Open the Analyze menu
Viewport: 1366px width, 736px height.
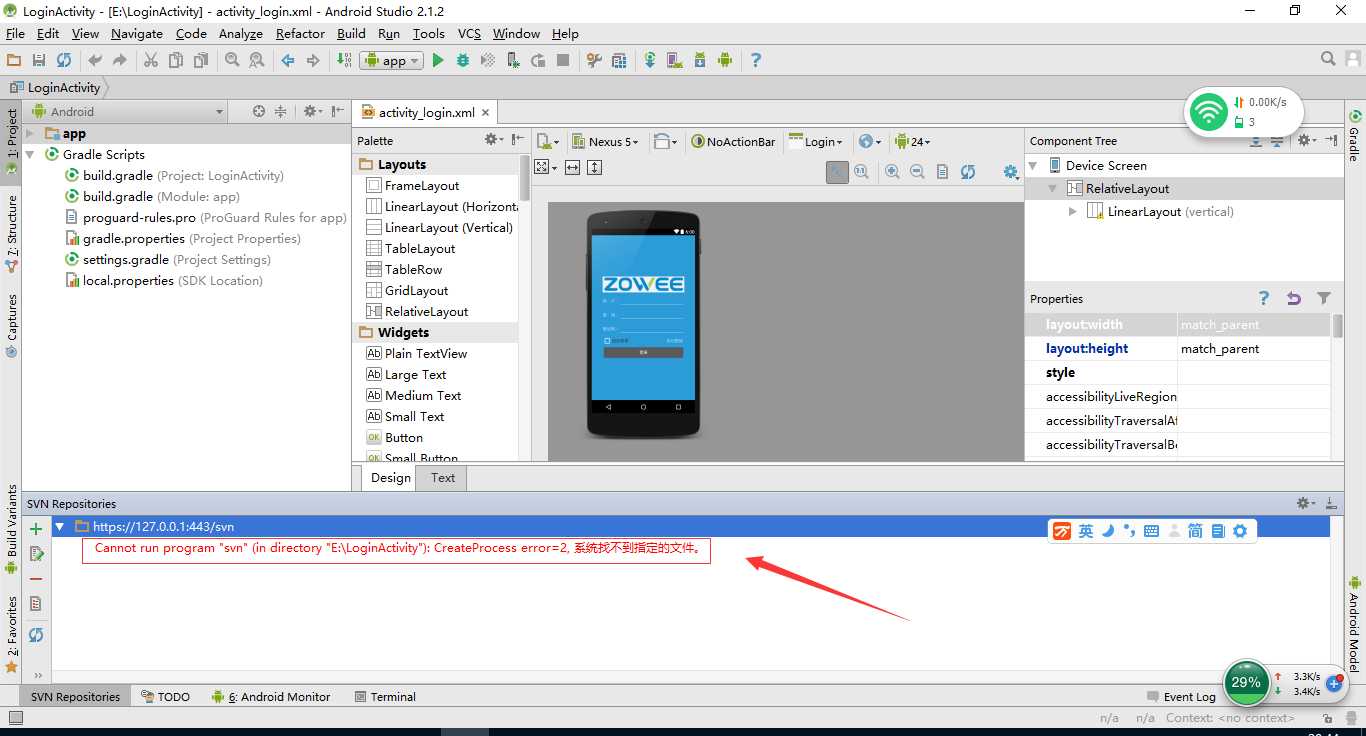pos(241,33)
